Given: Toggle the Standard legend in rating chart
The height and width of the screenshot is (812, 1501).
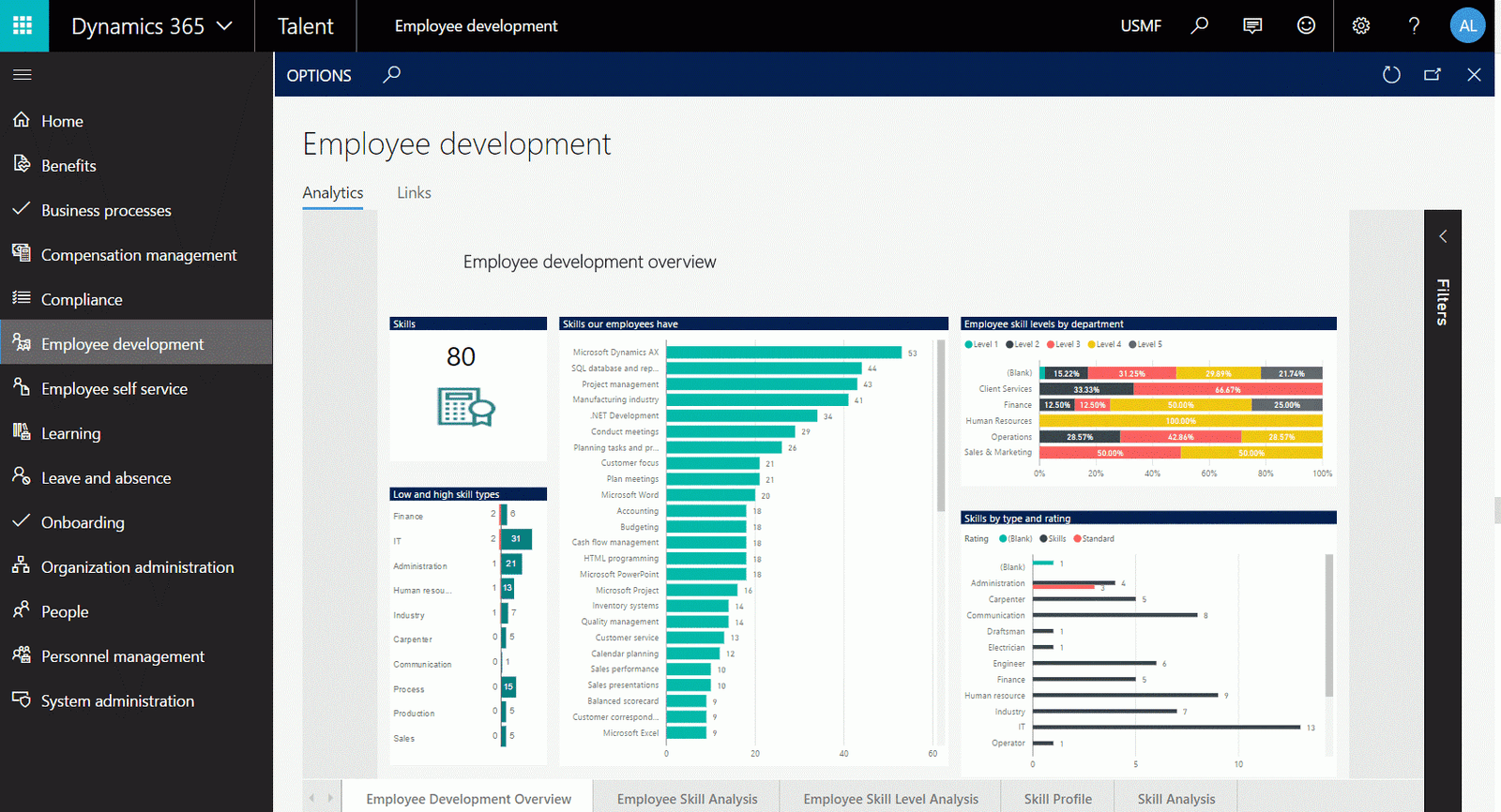Looking at the screenshot, I should (x=1094, y=539).
